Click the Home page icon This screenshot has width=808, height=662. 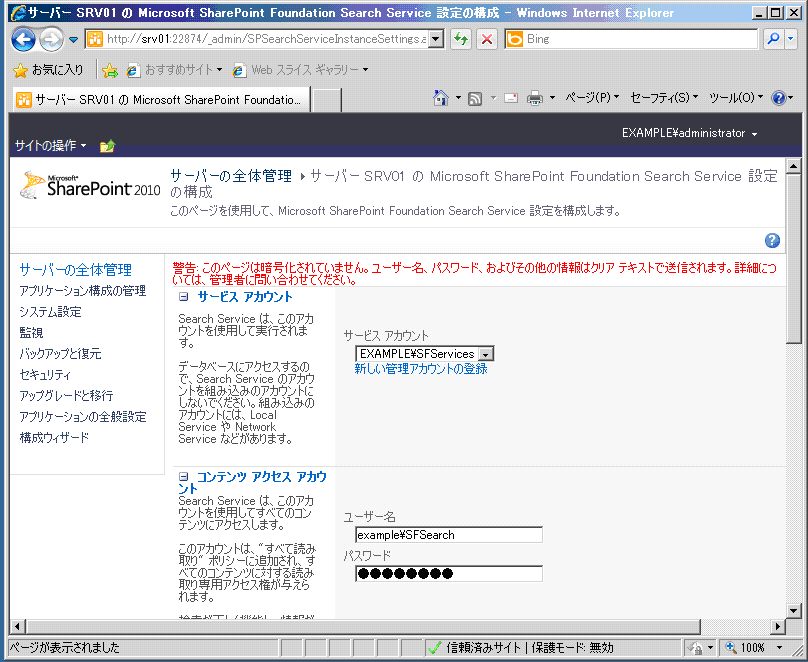pyautogui.click(x=441, y=97)
